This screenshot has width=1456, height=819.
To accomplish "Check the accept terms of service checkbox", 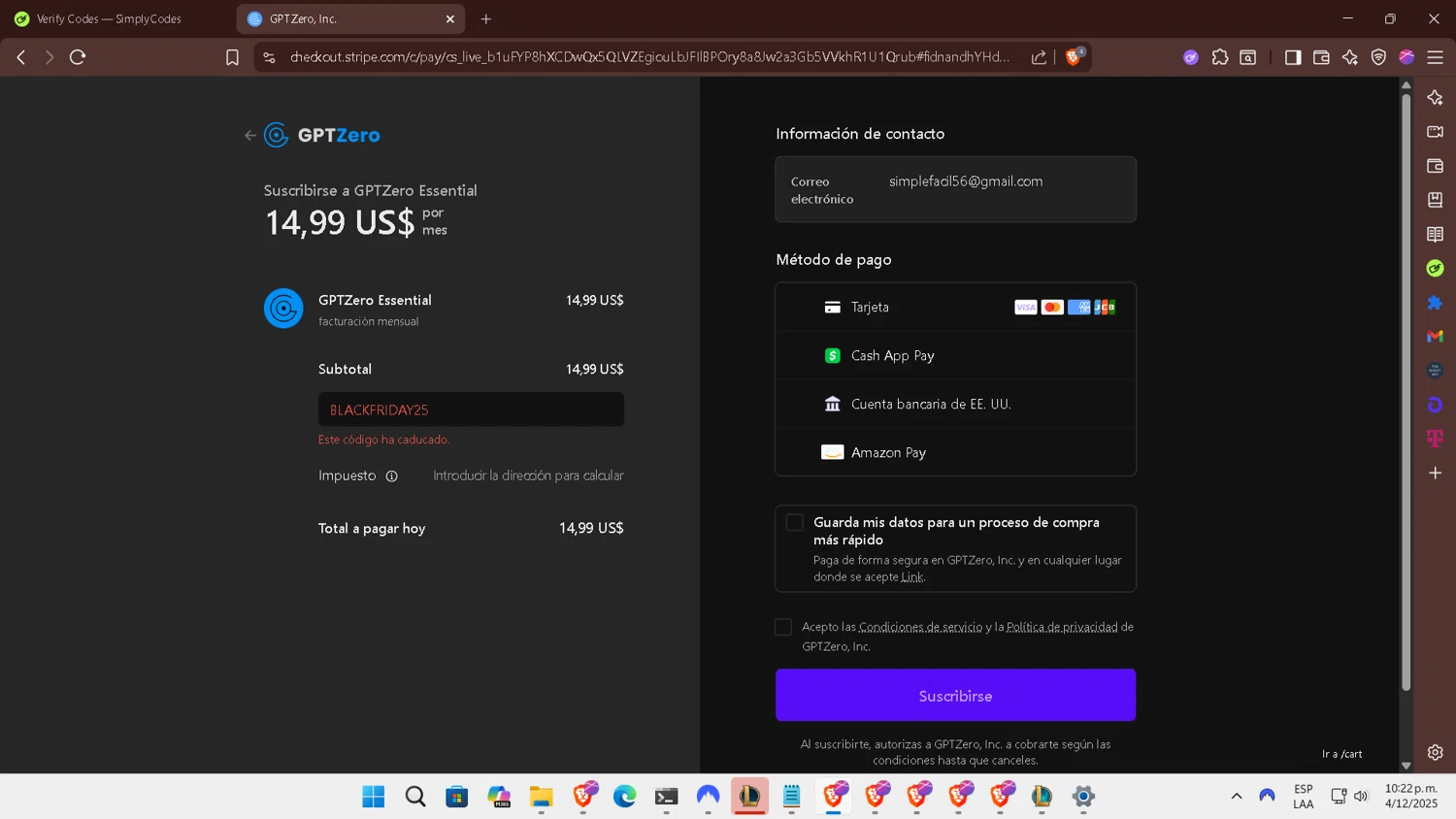I will [783, 627].
